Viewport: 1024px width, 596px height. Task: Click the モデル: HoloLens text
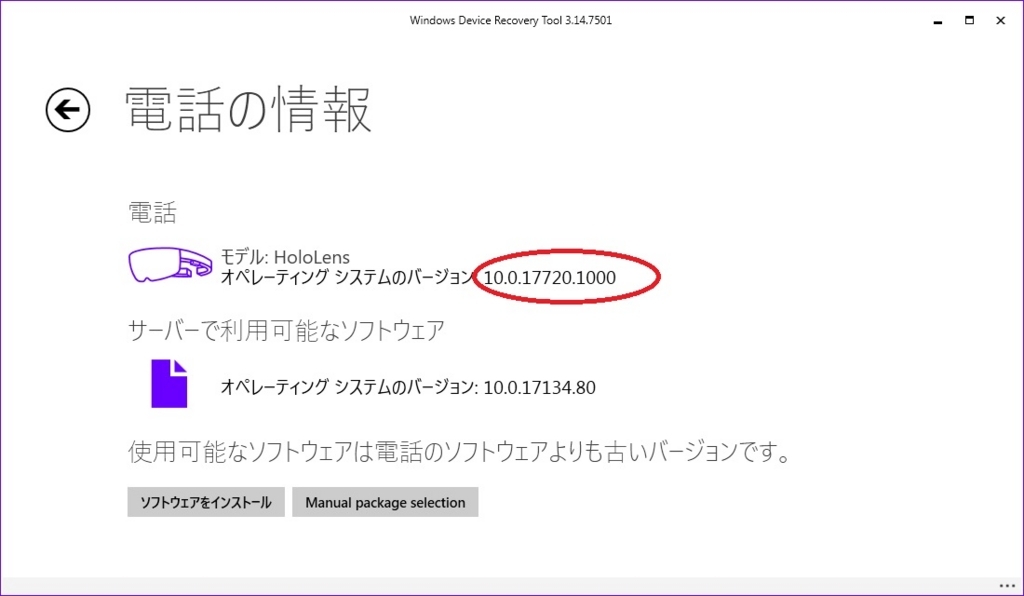point(285,257)
